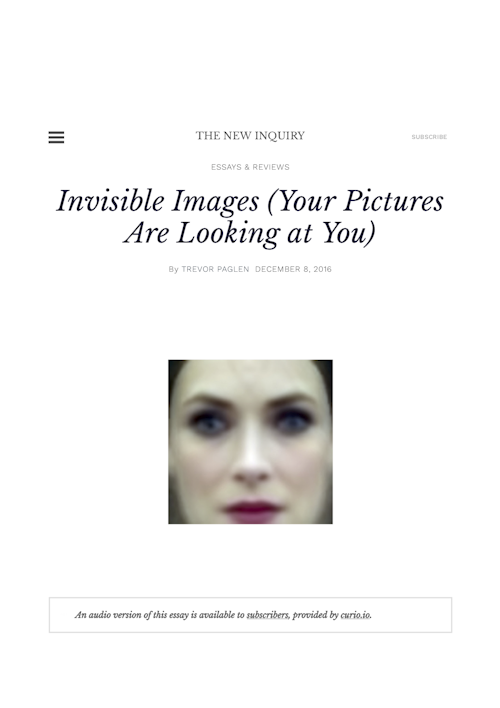Click the Subscribe link in header
Image resolution: width=500 pixels, height=708 pixels.
coord(429,137)
